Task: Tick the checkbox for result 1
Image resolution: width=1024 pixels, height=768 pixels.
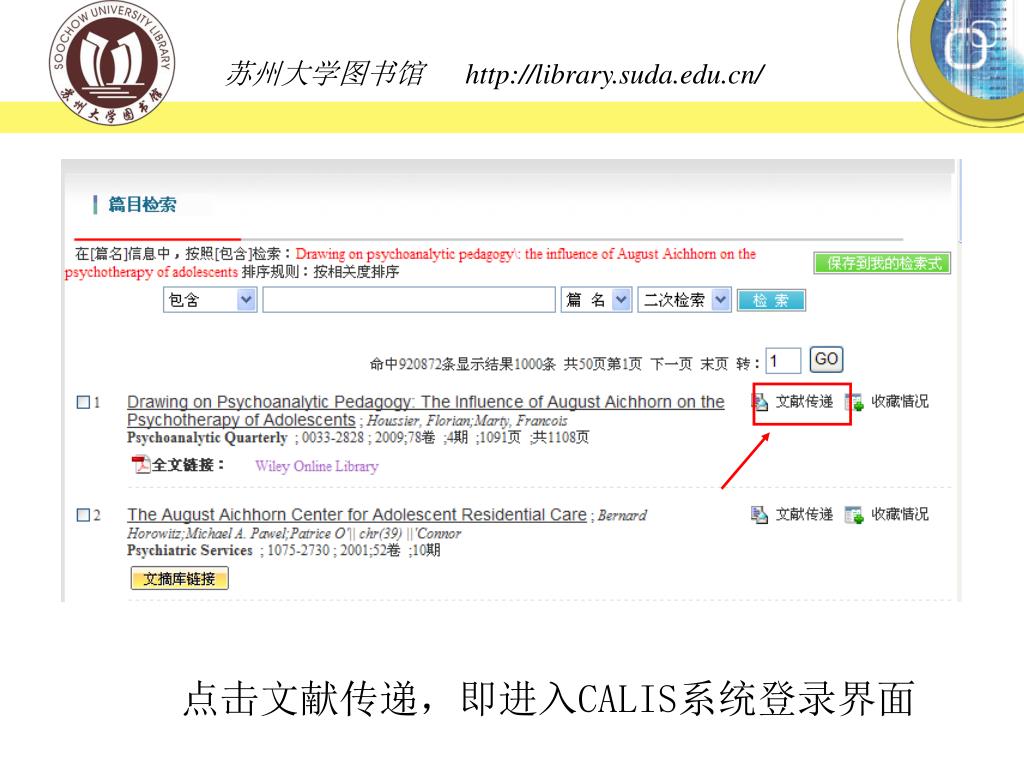Action: [x=84, y=402]
